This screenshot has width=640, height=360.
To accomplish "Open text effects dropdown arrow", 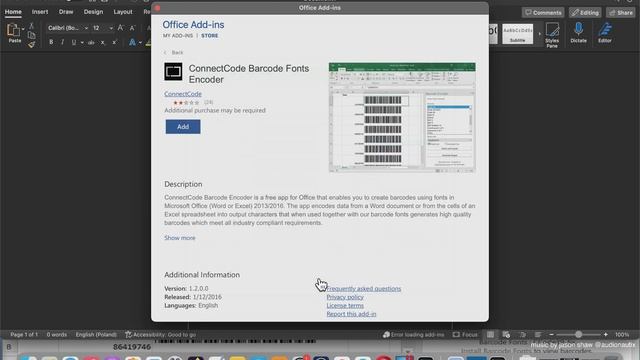I will (x=140, y=42).
